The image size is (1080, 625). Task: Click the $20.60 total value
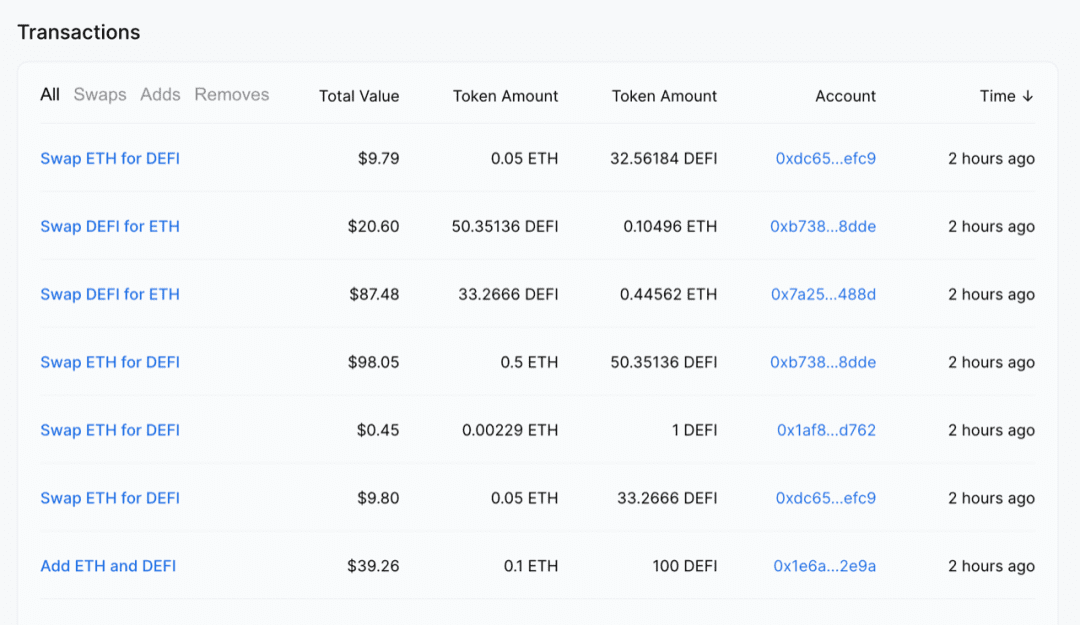(373, 226)
